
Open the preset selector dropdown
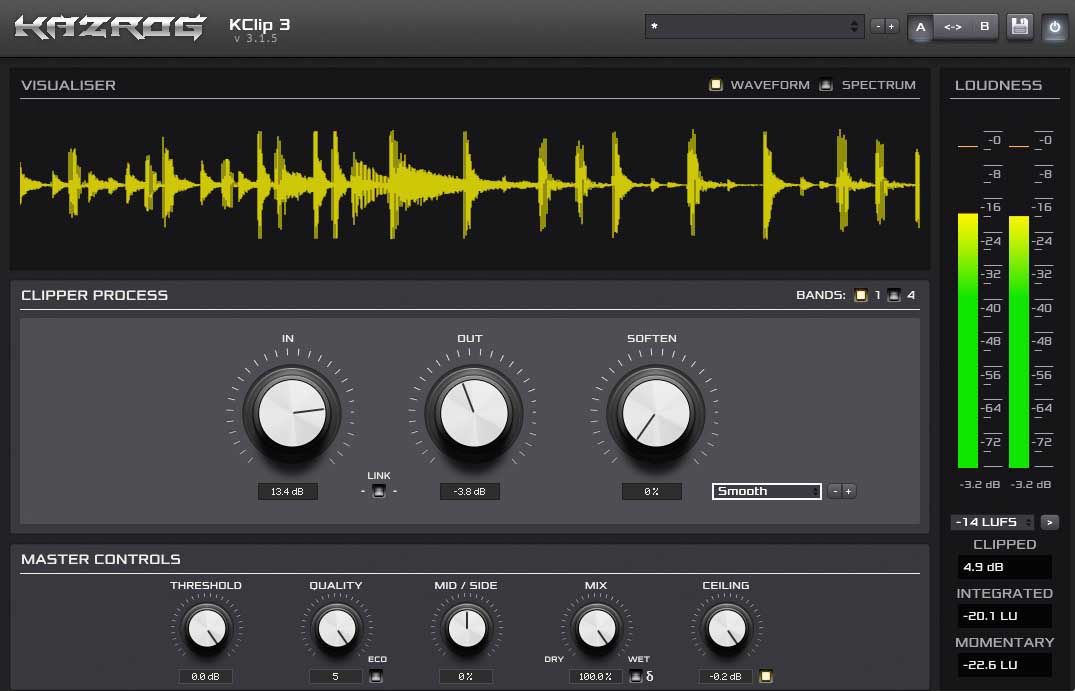[754, 27]
